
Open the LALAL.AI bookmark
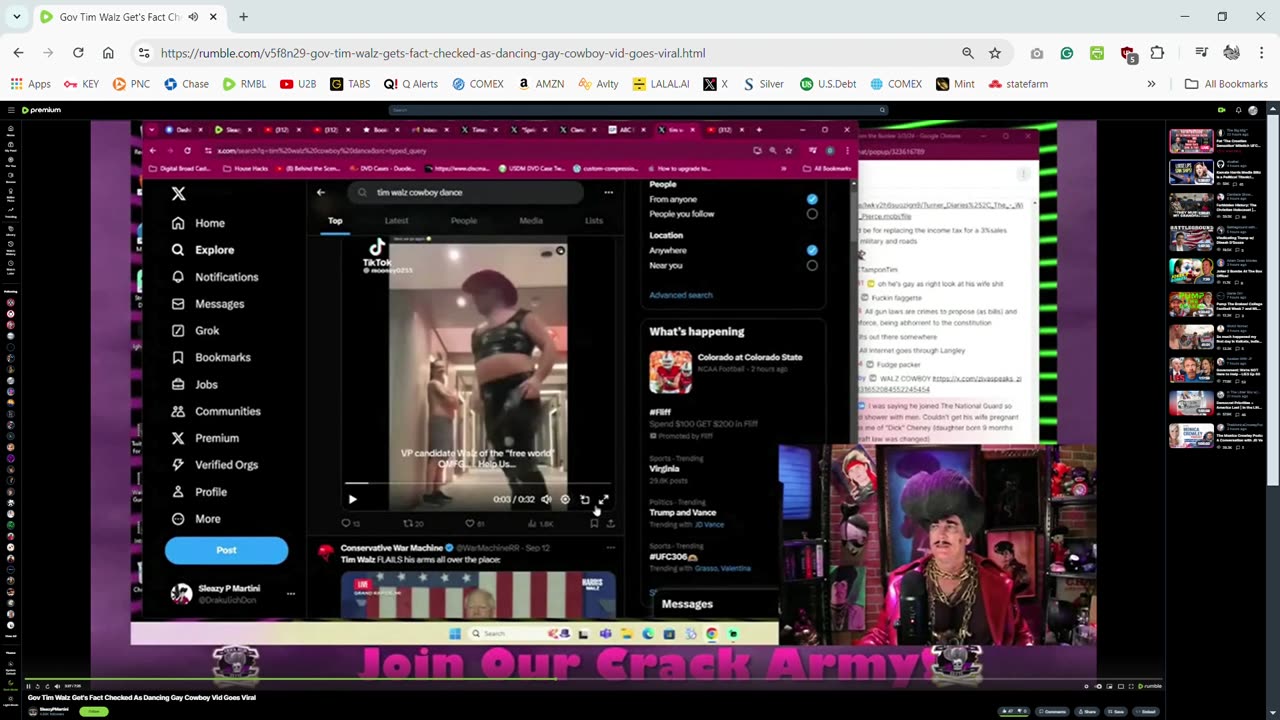tap(661, 84)
